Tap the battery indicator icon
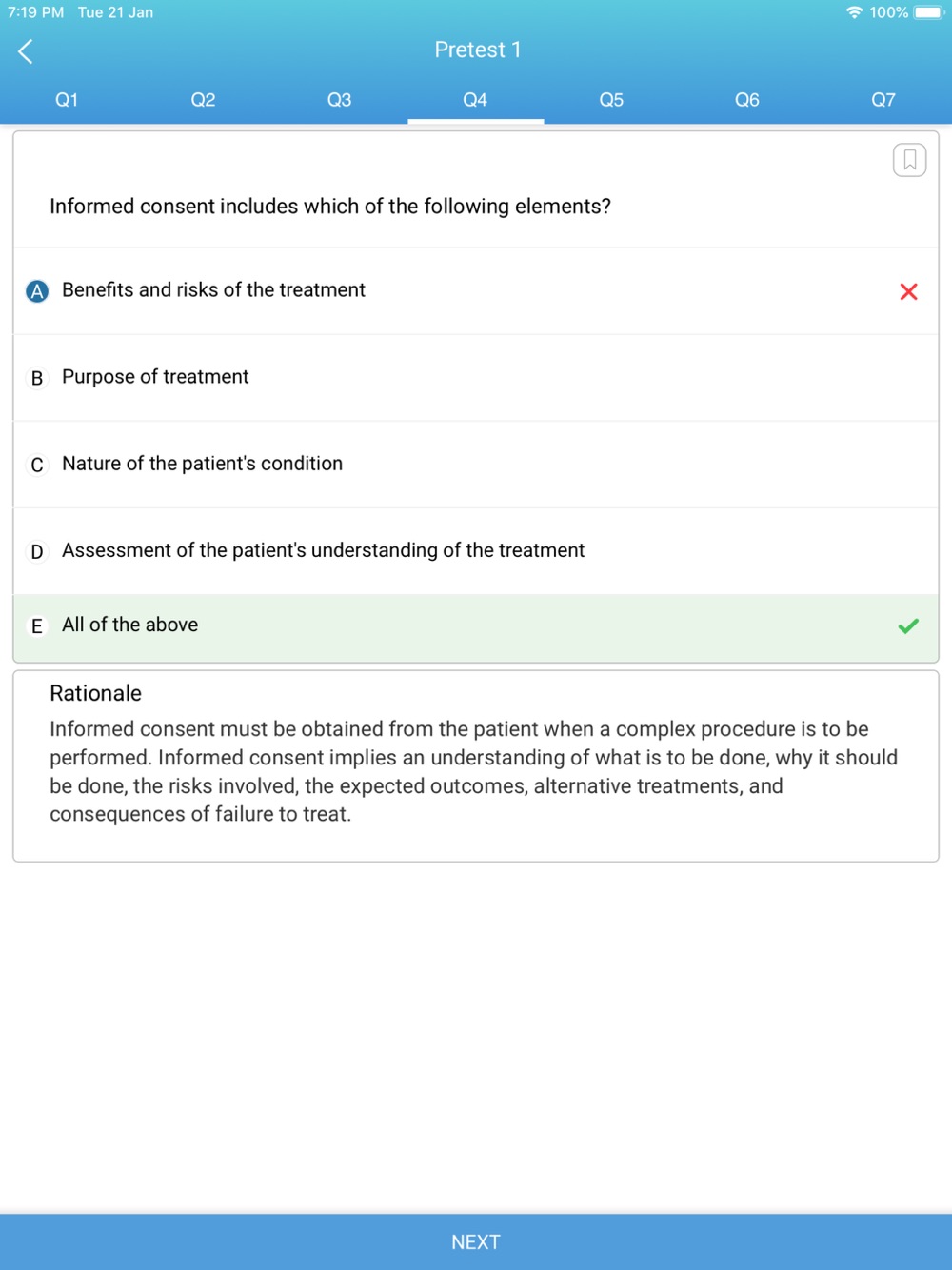The image size is (952, 1270). pyautogui.click(x=929, y=12)
